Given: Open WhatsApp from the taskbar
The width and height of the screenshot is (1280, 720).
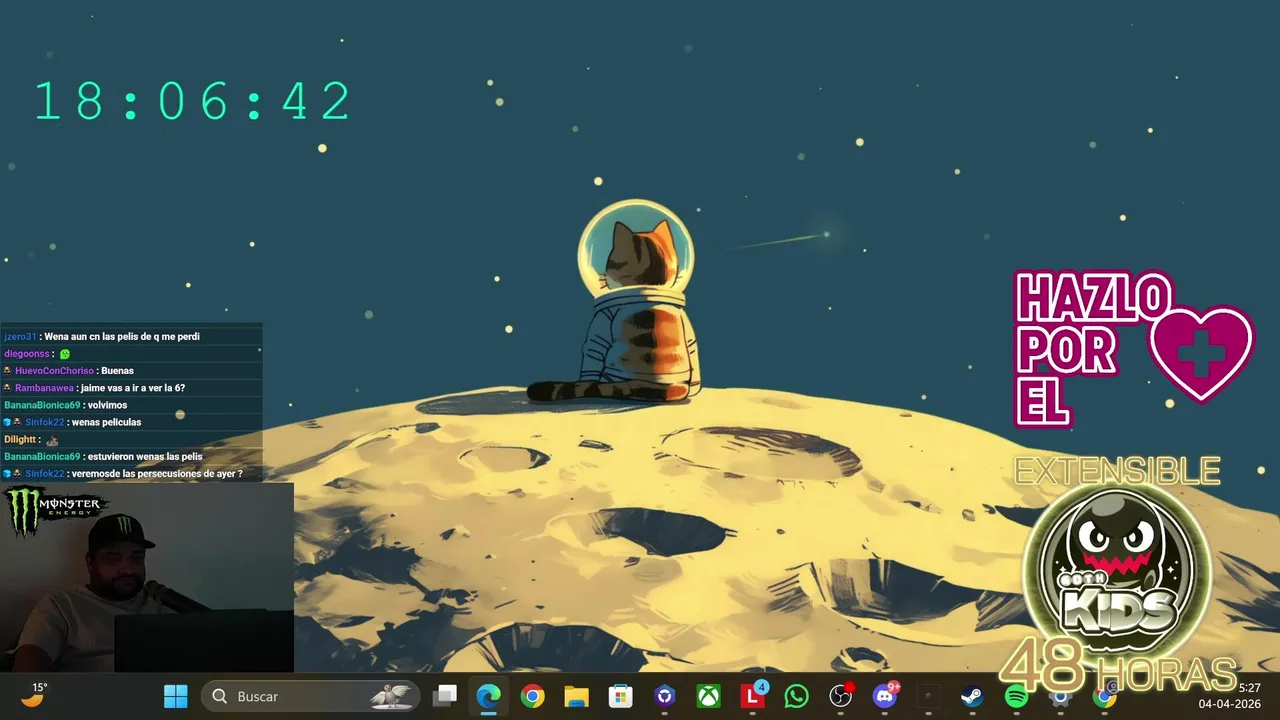Looking at the screenshot, I should [797, 696].
